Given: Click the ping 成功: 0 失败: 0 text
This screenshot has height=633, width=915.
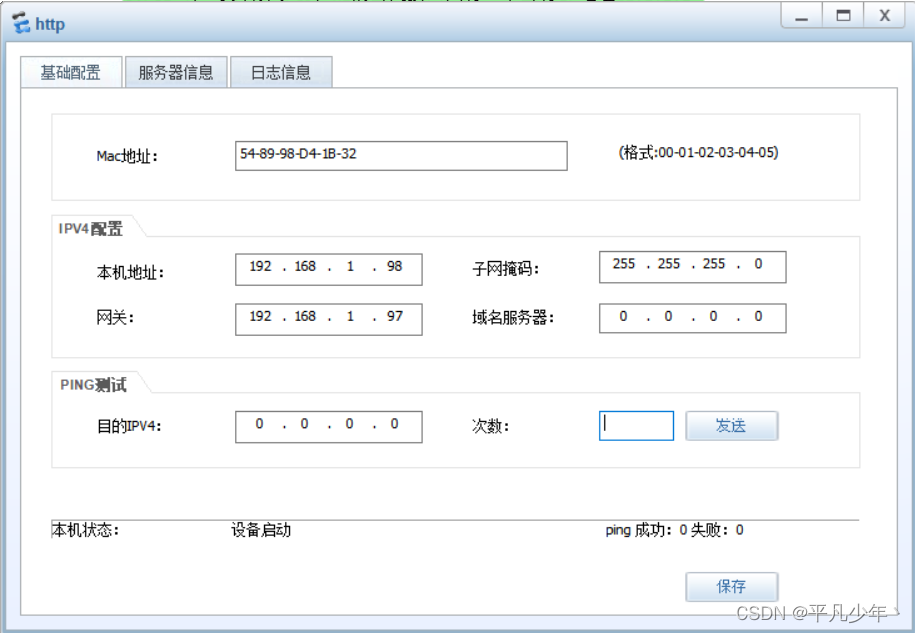Looking at the screenshot, I should point(674,530).
